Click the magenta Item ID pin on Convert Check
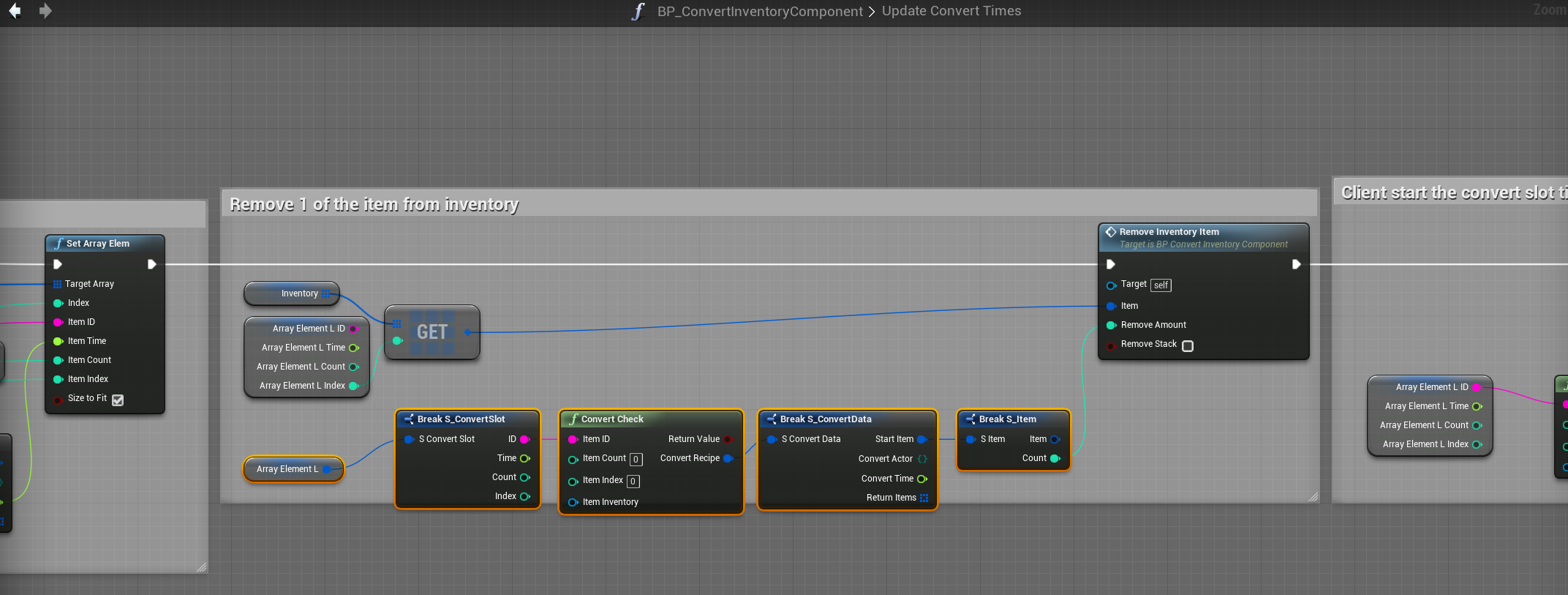The height and width of the screenshot is (595, 1568). 573,439
